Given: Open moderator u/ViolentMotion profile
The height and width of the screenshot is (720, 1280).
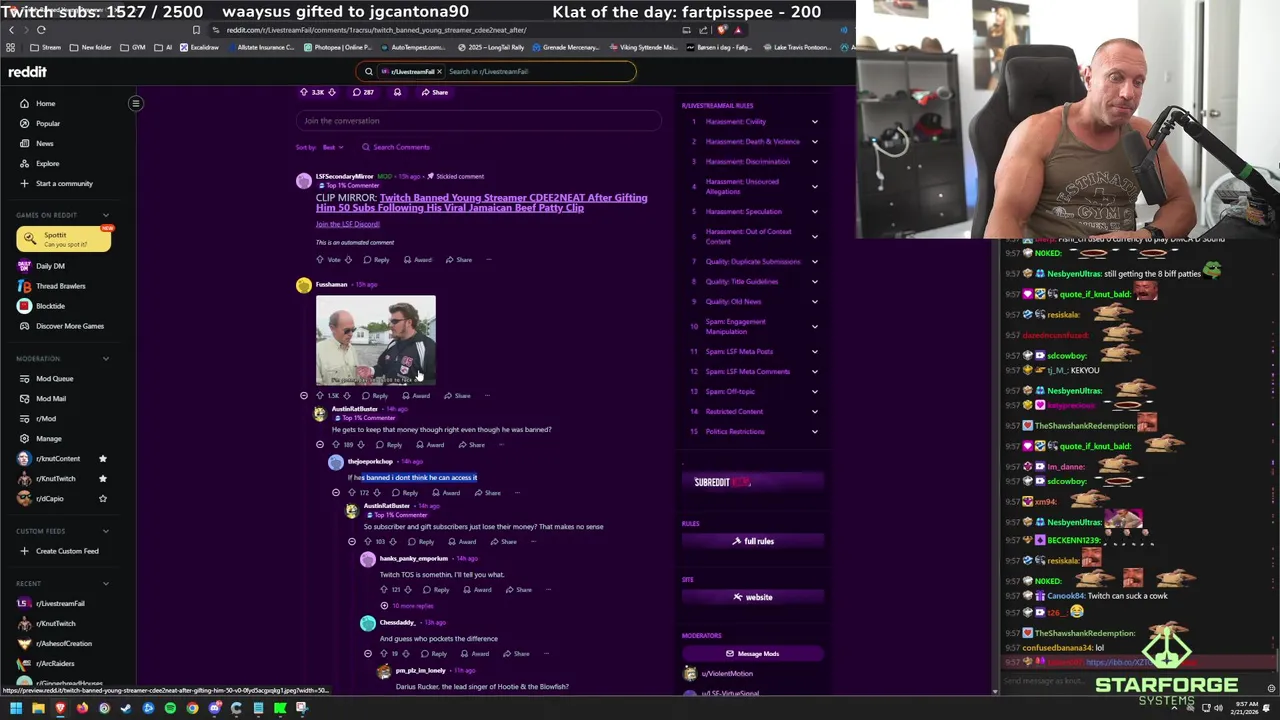Looking at the screenshot, I should tap(726, 674).
